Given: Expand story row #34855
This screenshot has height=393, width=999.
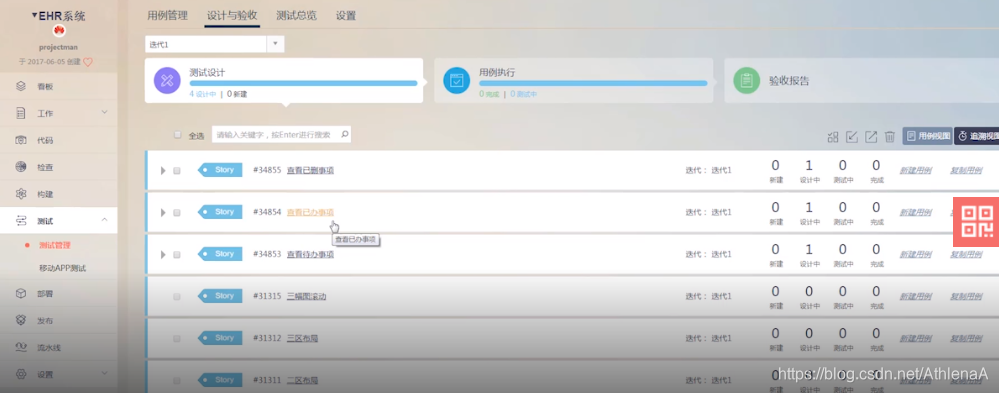Looking at the screenshot, I should pyautogui.click(x=163, y=171).
